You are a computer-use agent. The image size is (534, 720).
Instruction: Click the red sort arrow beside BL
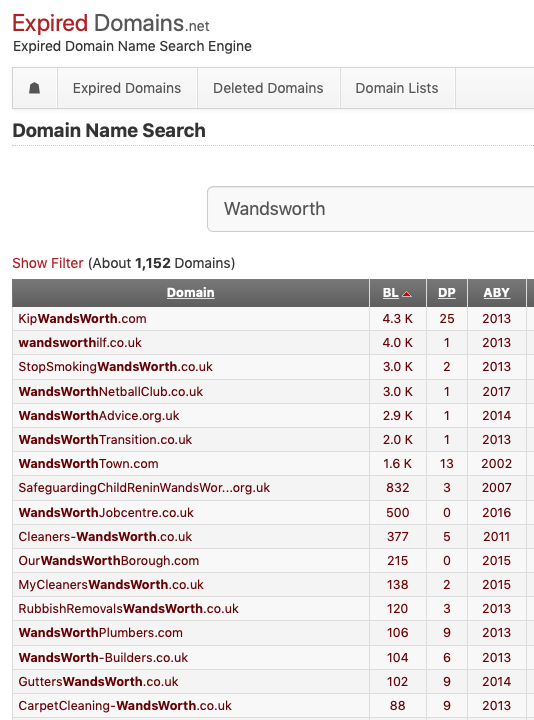pos(407,294)
